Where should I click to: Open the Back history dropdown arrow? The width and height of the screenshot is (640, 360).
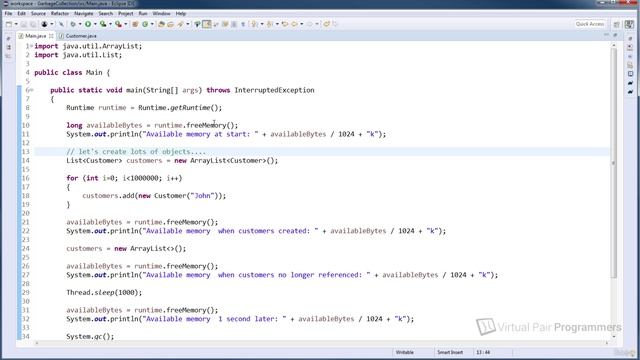[x=302, y=24]
